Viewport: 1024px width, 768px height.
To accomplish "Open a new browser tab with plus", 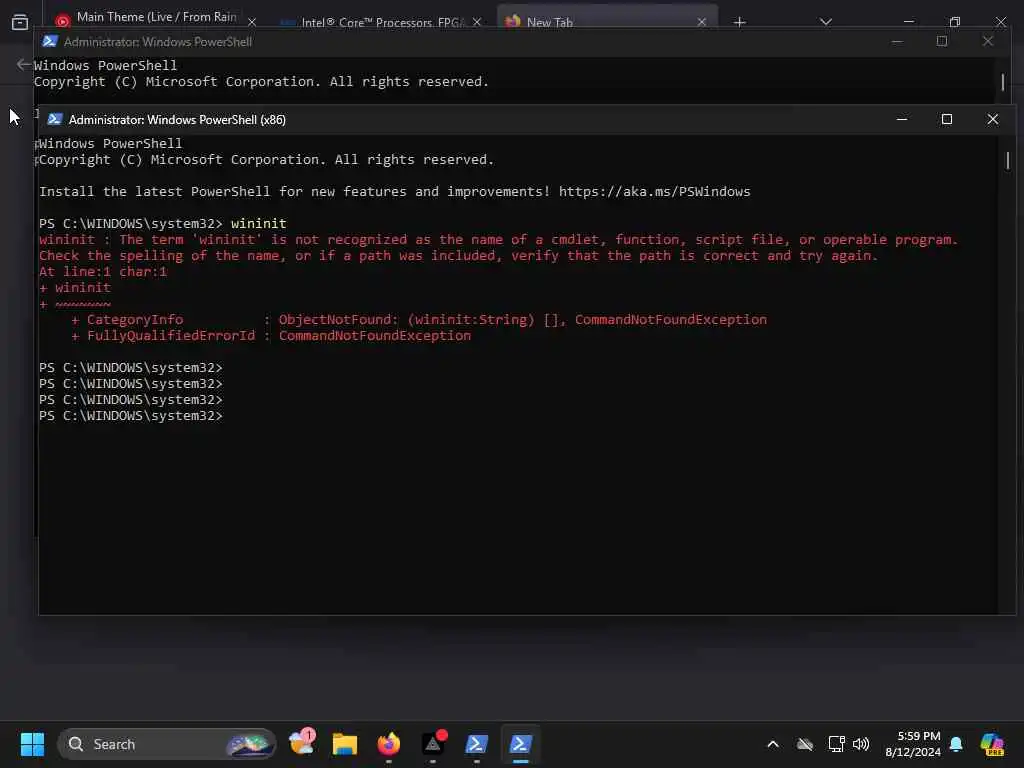I will (x=739, y=22).
